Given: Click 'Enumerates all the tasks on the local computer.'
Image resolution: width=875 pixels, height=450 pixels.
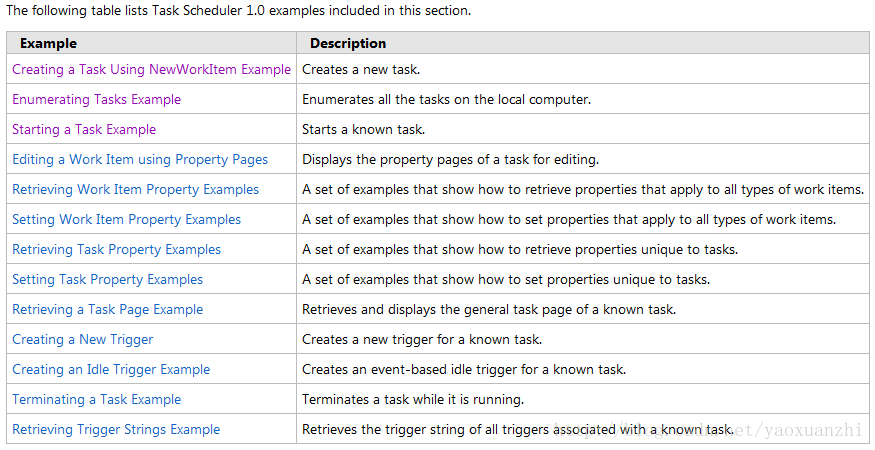Looking at the screenshot, I should pos(446,99).
